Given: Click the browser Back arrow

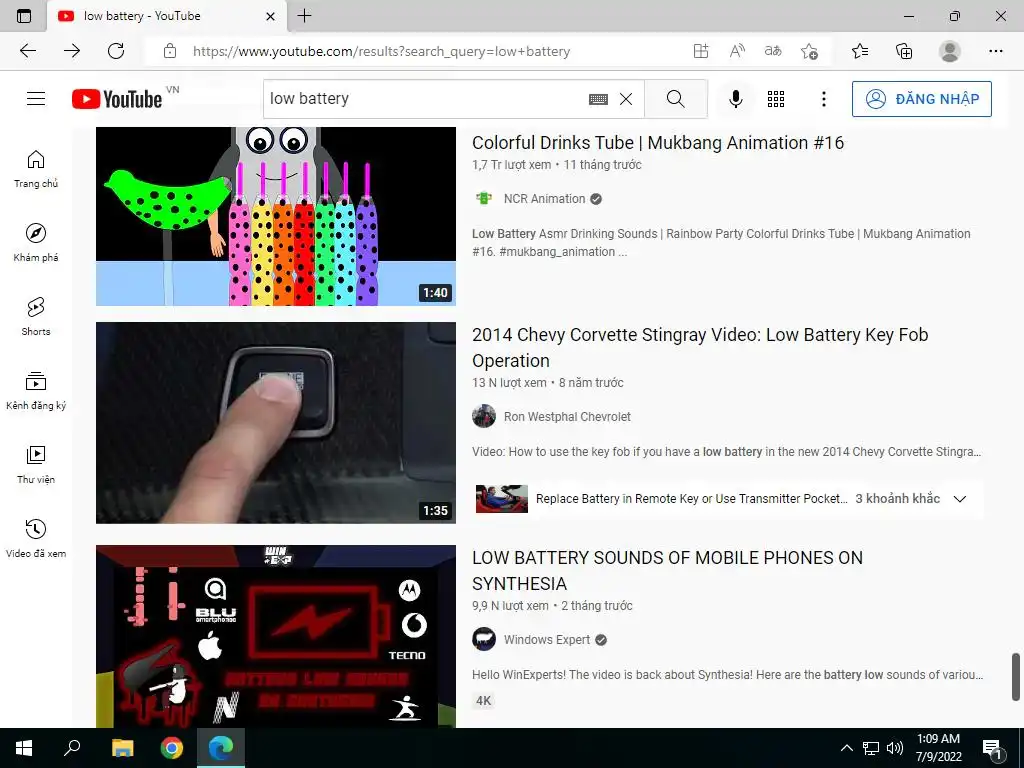Looking at the screenshot, I should (x=27, y=51).
